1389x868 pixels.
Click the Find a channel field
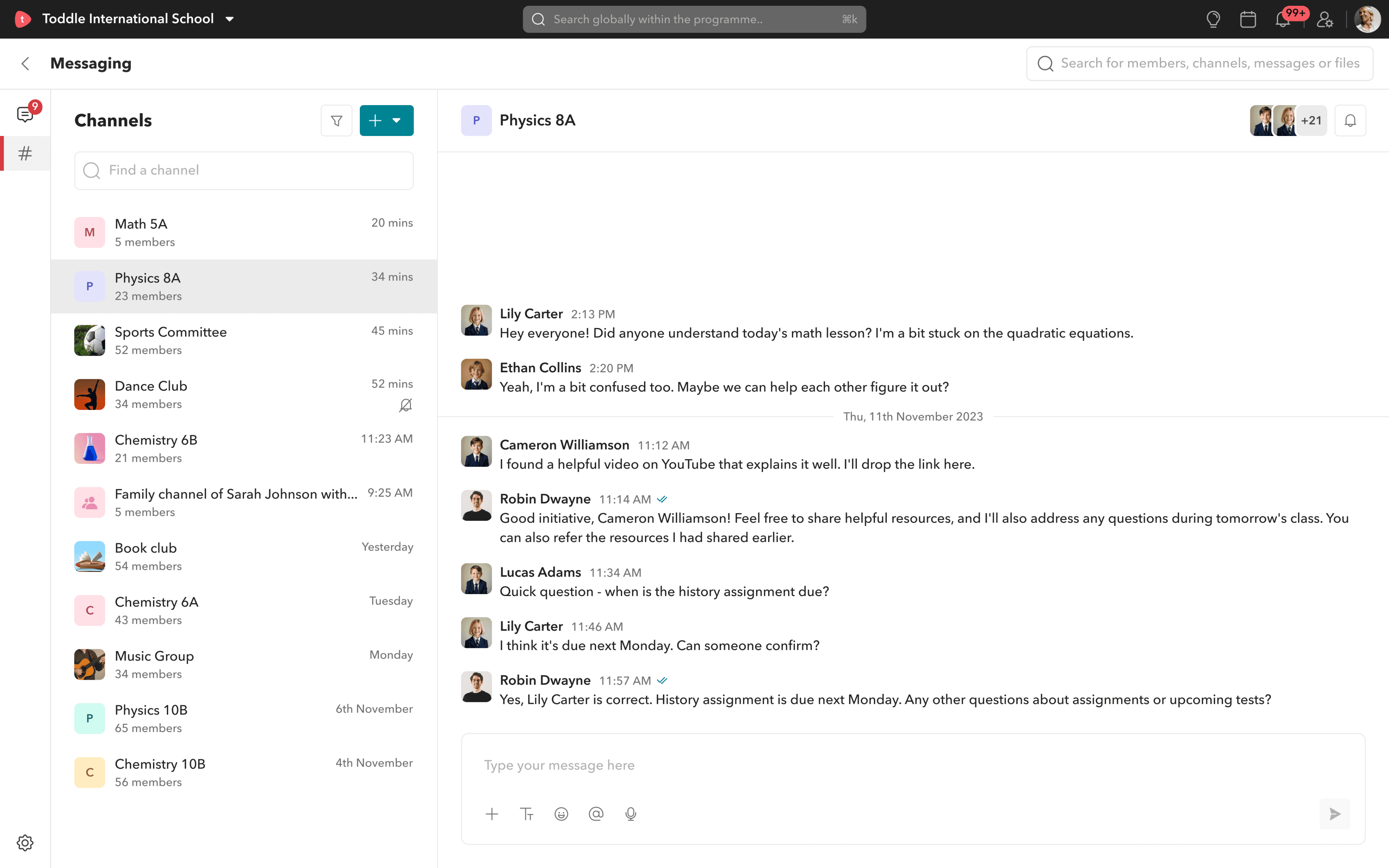244,171
